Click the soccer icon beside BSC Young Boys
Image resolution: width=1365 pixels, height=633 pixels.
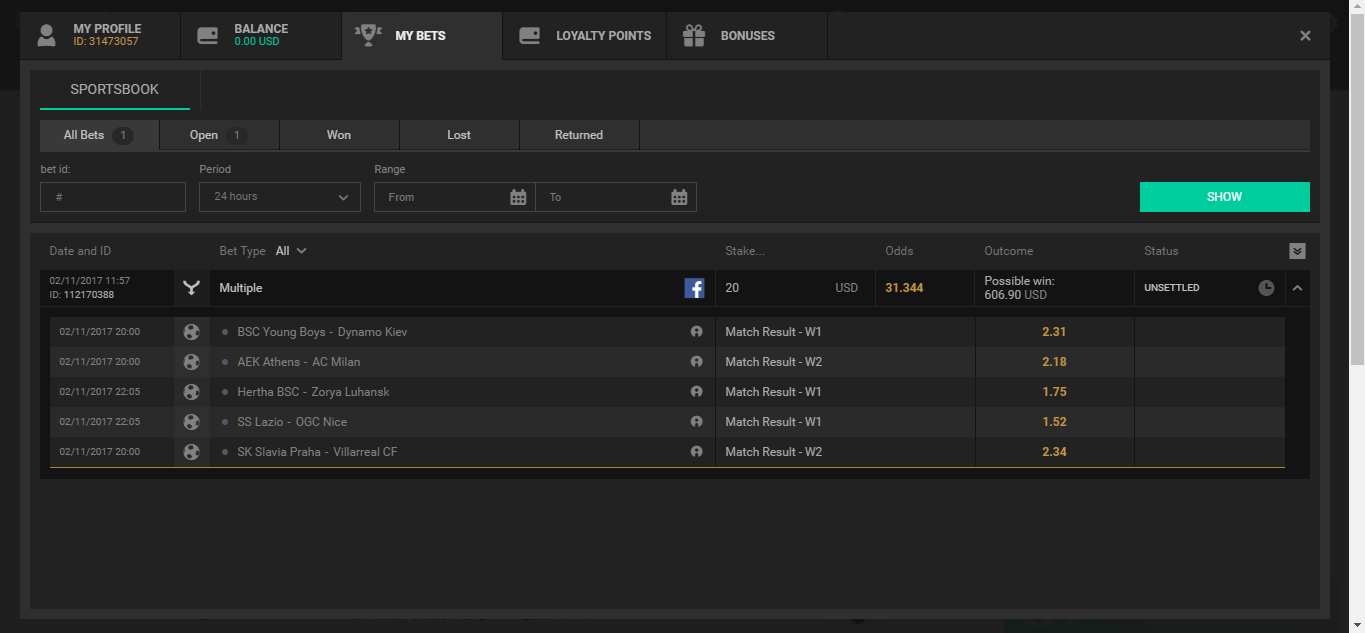191,331
